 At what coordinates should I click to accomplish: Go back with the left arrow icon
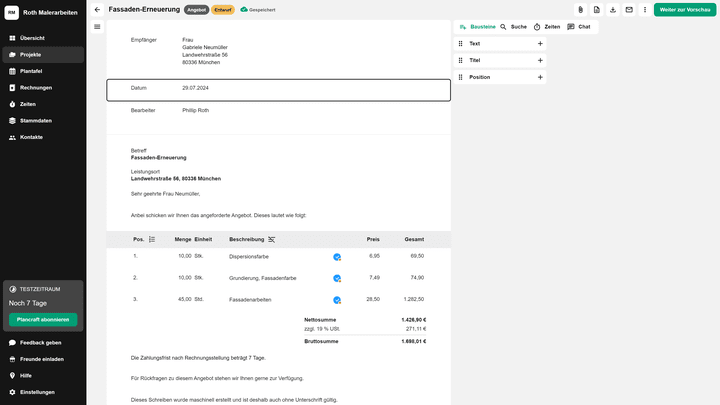97,9
